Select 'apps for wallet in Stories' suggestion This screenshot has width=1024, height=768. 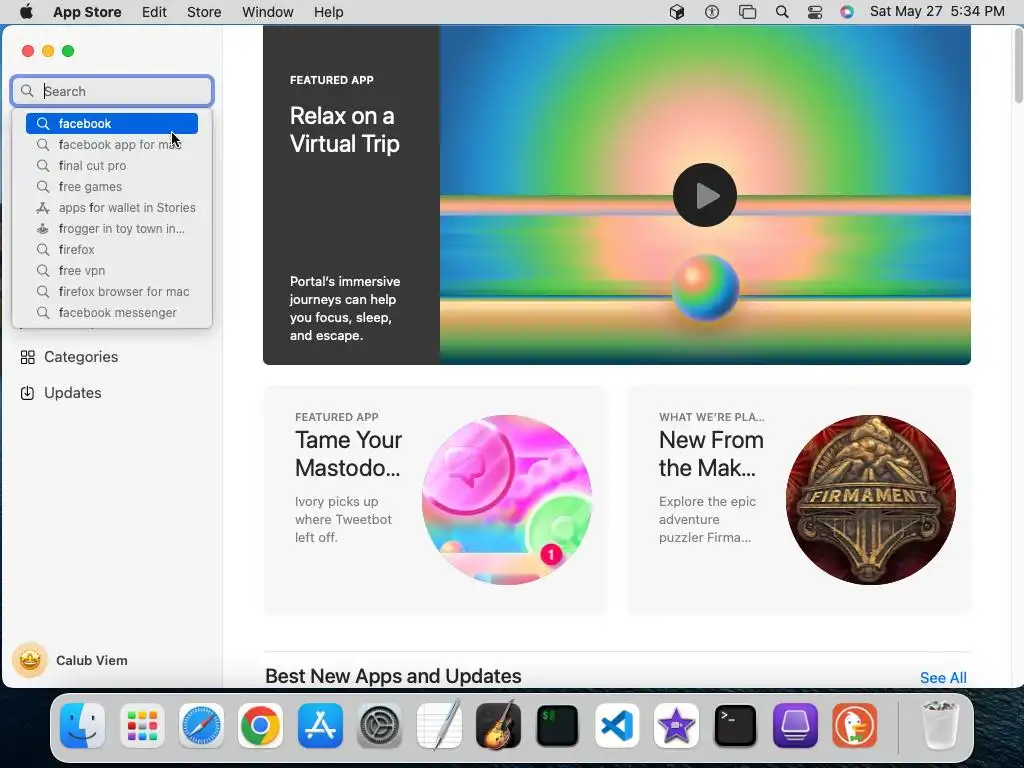coord(112,208)
